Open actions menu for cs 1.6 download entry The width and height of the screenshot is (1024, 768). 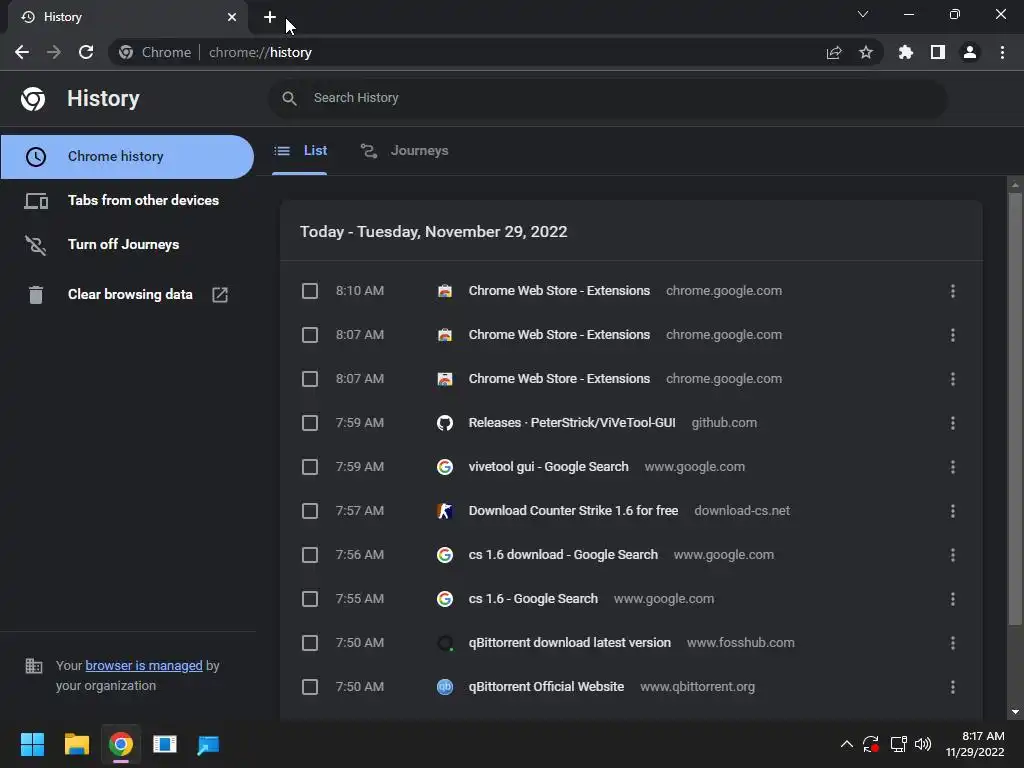(x=953, y=555)
